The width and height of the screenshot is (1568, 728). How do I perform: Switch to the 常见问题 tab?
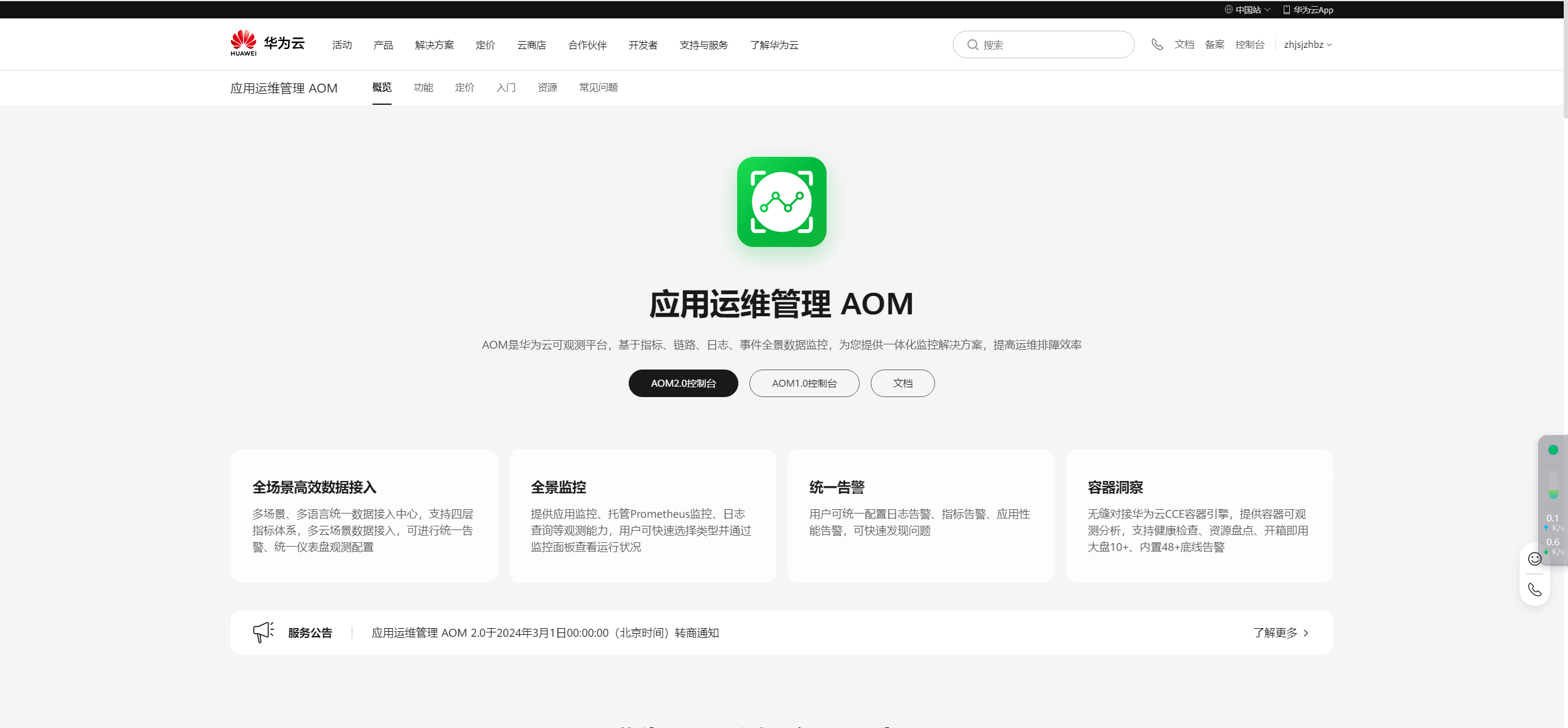point(598,88)
